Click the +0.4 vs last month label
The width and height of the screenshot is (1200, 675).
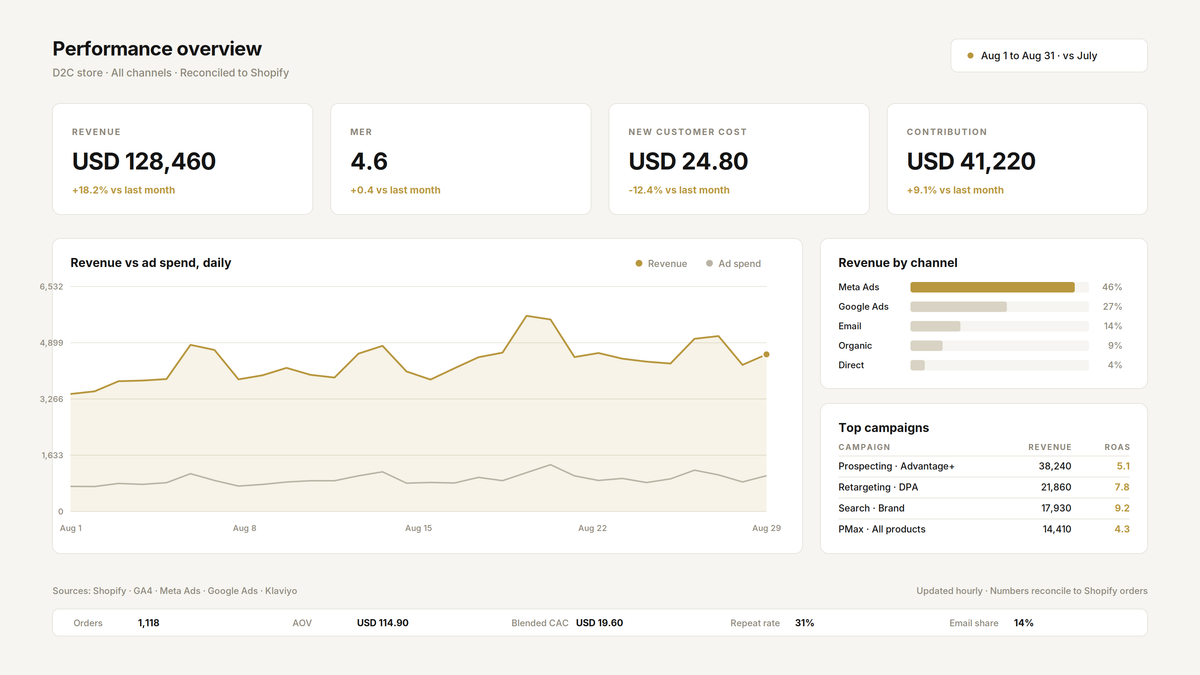[395, 190]
